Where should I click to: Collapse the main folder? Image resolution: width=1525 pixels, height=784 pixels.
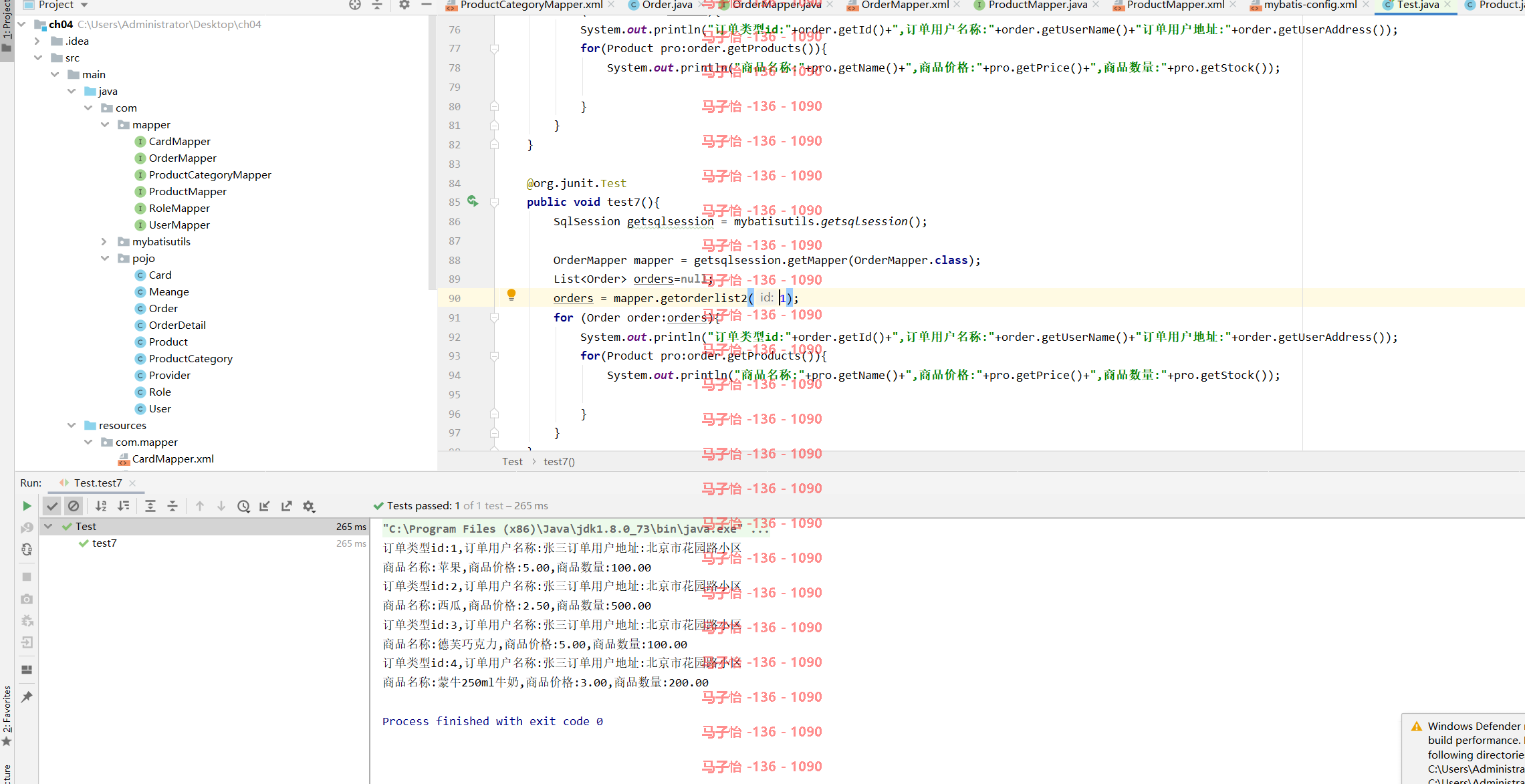pos(55,74)
